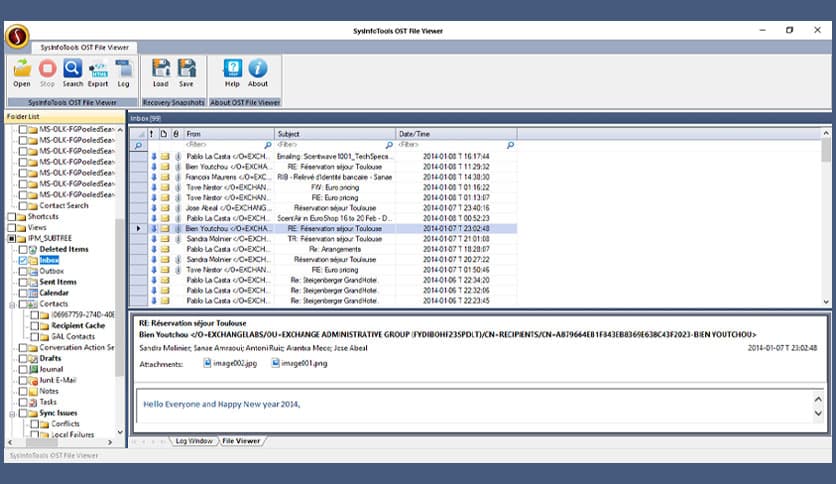Screen dimensions: 836x484
Task: Collapse the Sync Issues tree node
Action: pos(12,414)
